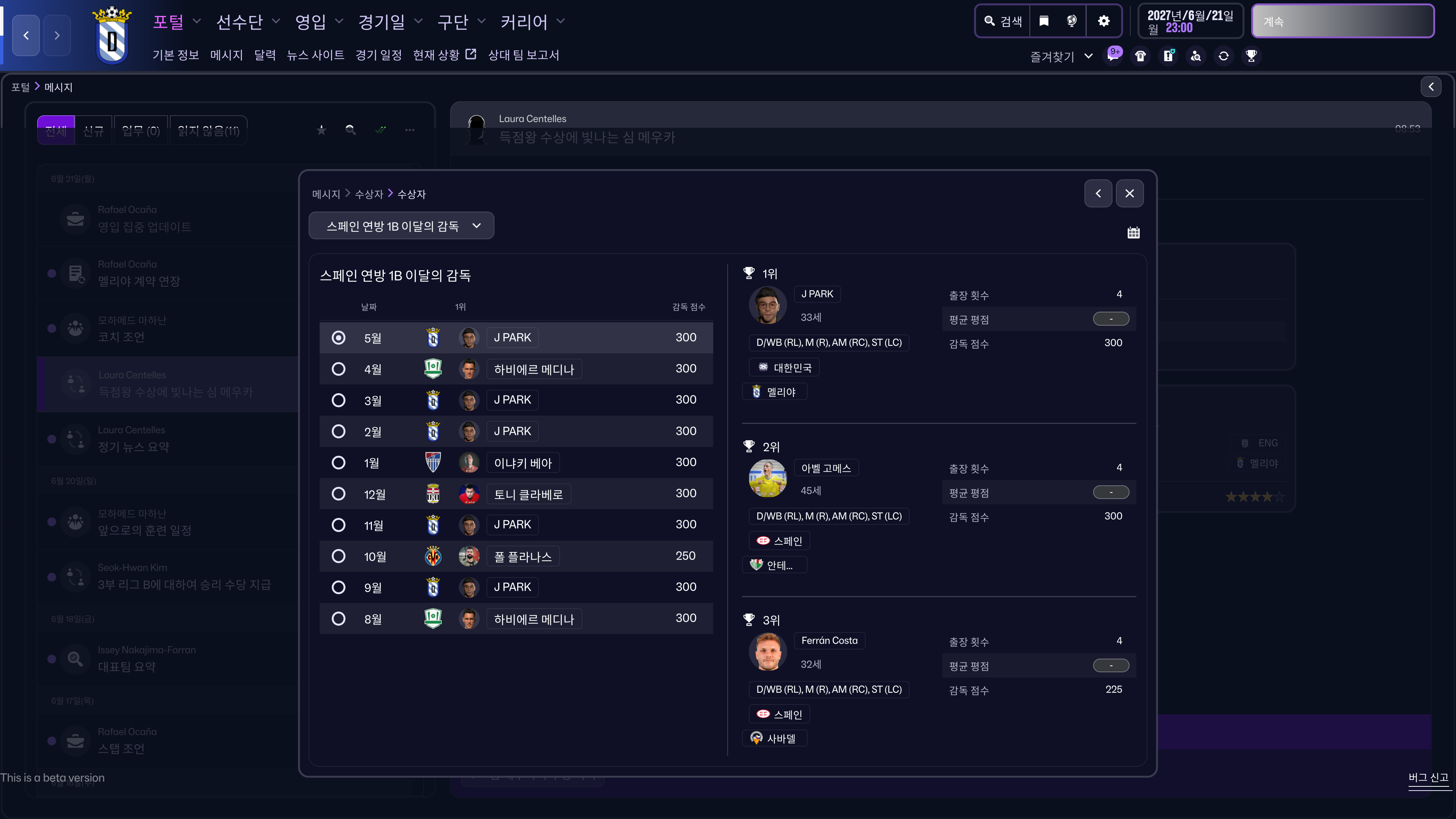Image resolution: width=1456 pixels, height=819 pixels.
Task: Open the notifications chat bubble with 9+ badge
Action: 1113,56
